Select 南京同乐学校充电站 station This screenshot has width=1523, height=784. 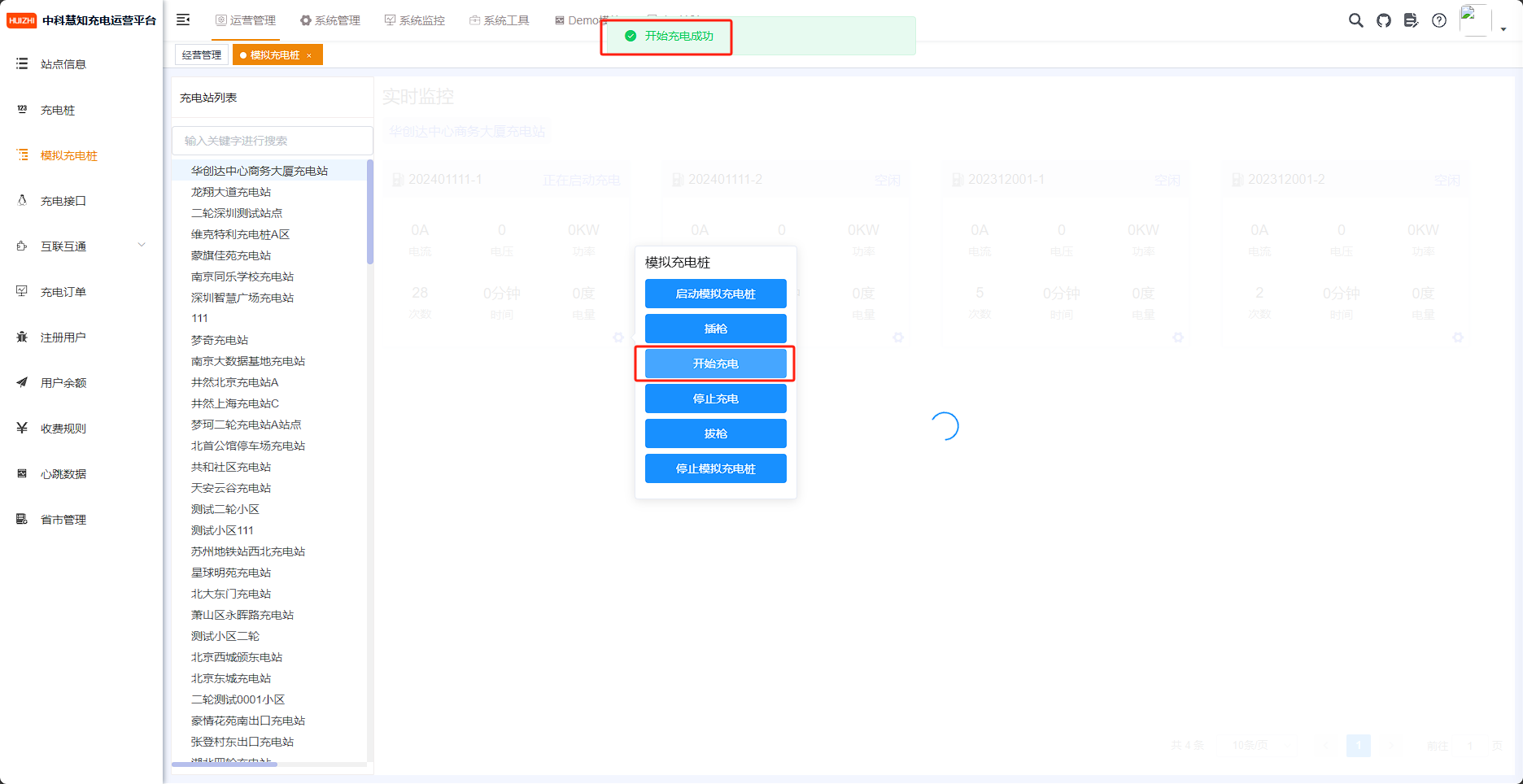point(242,277)
